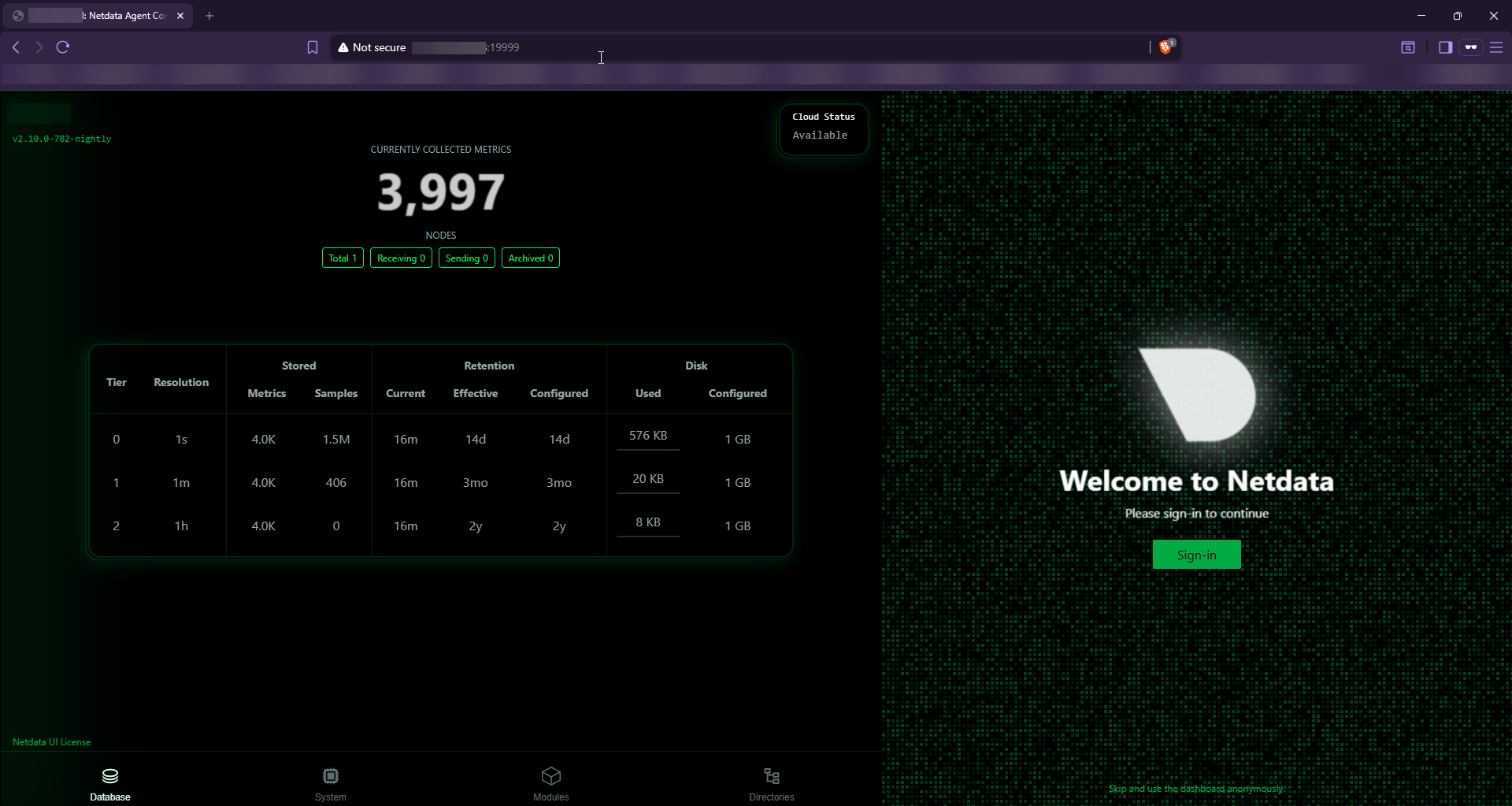Skip and use the dashboard anonymously
Image resolution: width=1512 pixels, height=806 pixels.
tap(1197, 789)
